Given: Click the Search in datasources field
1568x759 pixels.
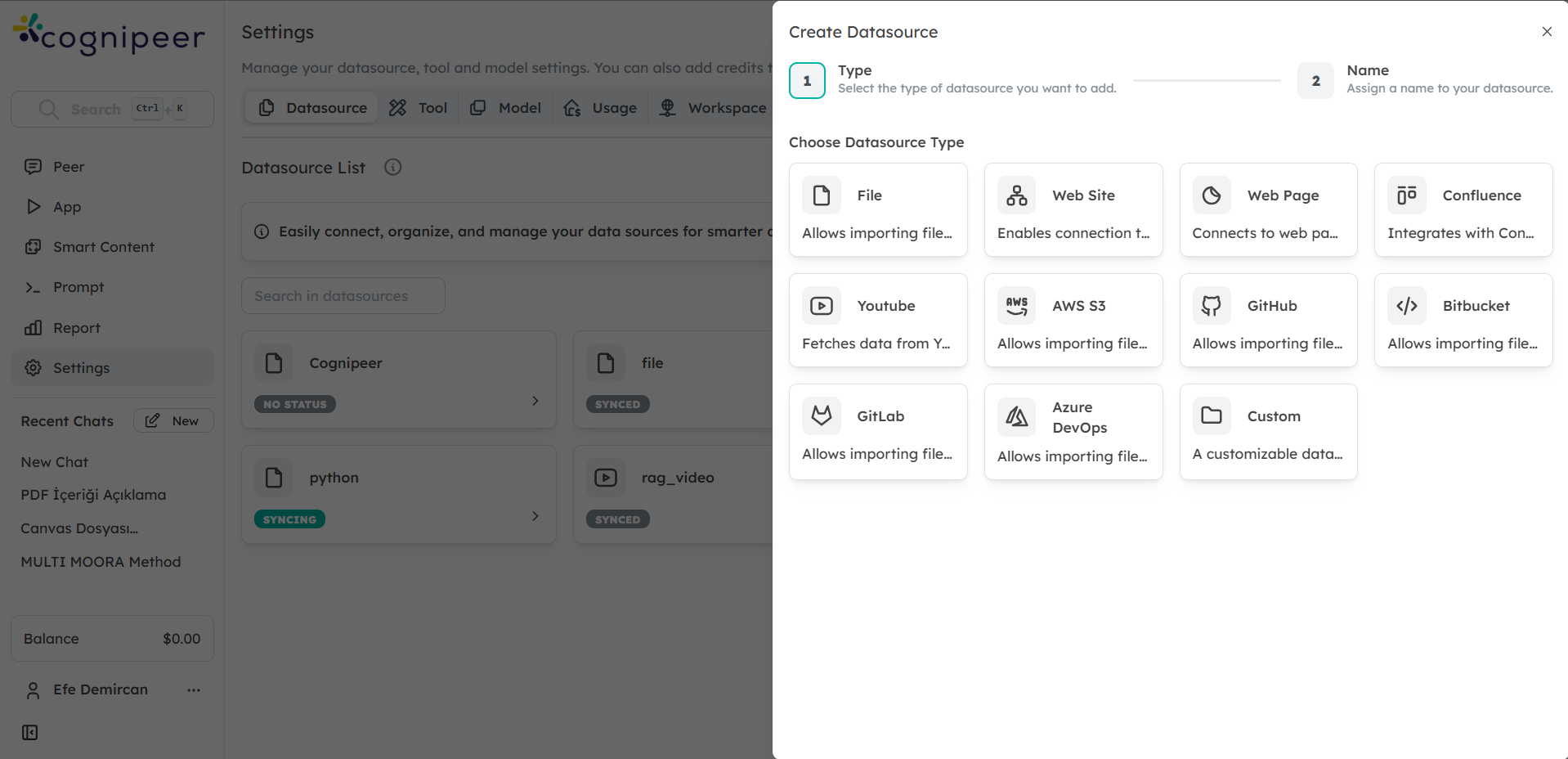Looking at the screenshot, I should 343,296.
